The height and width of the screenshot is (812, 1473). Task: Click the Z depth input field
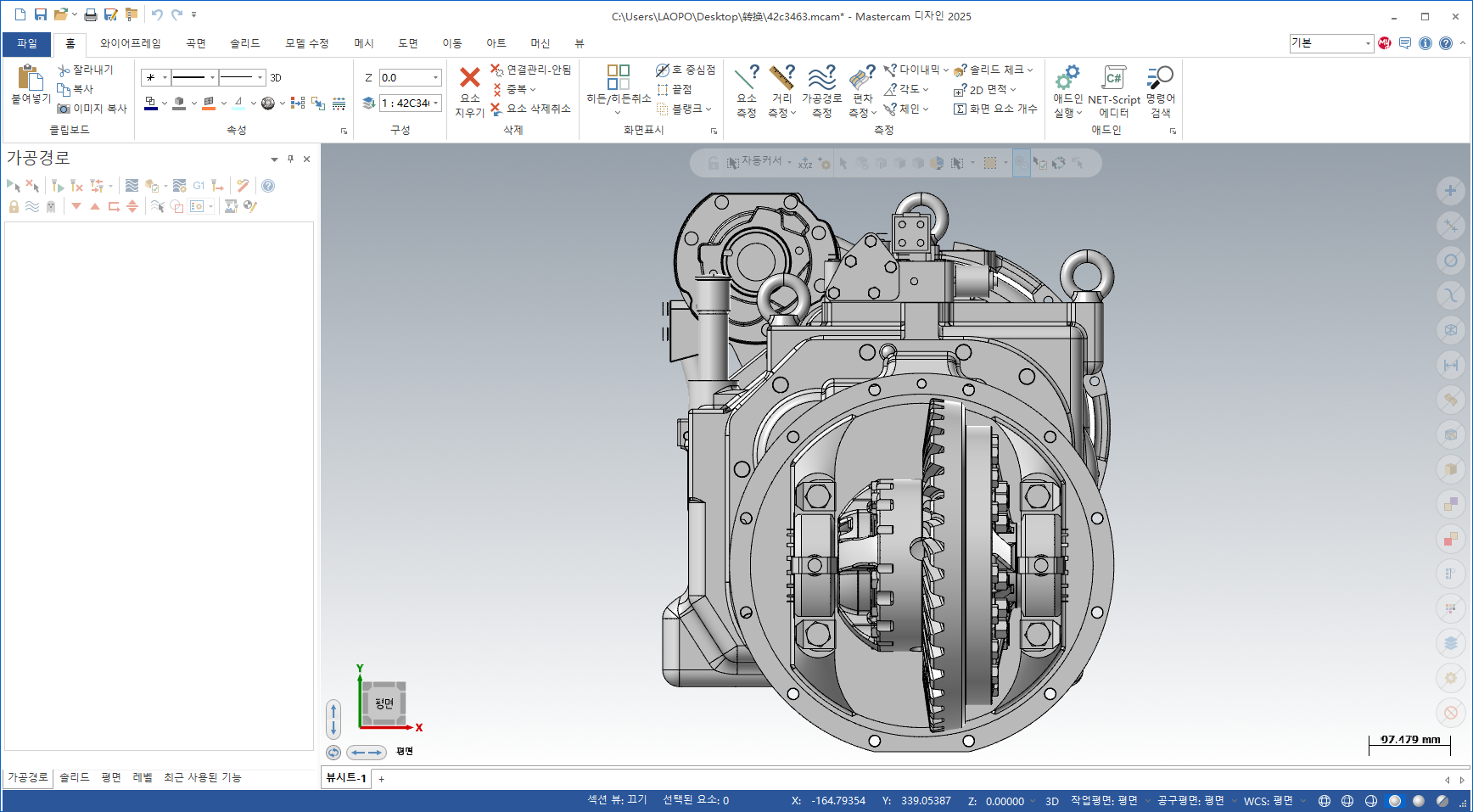pyautogui.click(x=410, y=77)
